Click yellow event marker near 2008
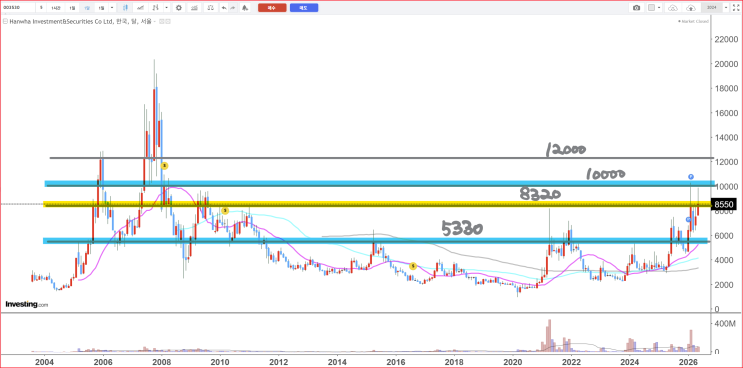The width and height of the screenshot is (743, 368). point(164,166)
